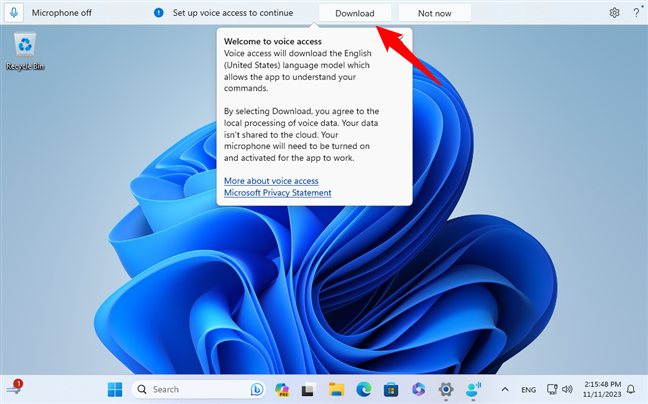Open voice access app on taskbar
This screenshot has height=404, width=648.
point(473,389)
